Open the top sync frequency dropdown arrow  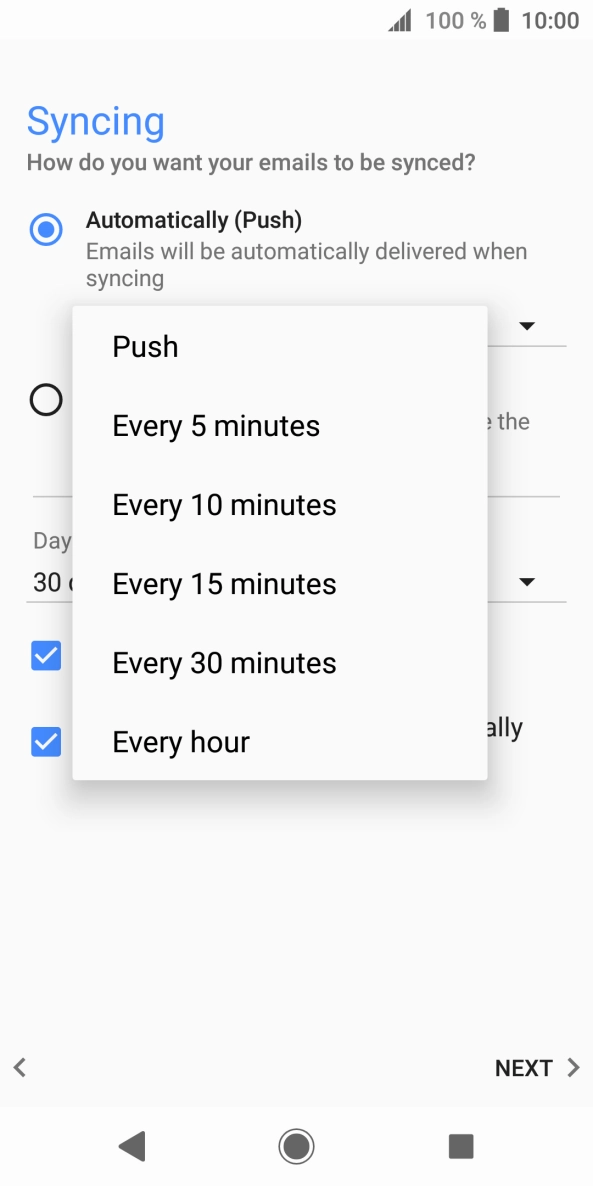(527, 325)
